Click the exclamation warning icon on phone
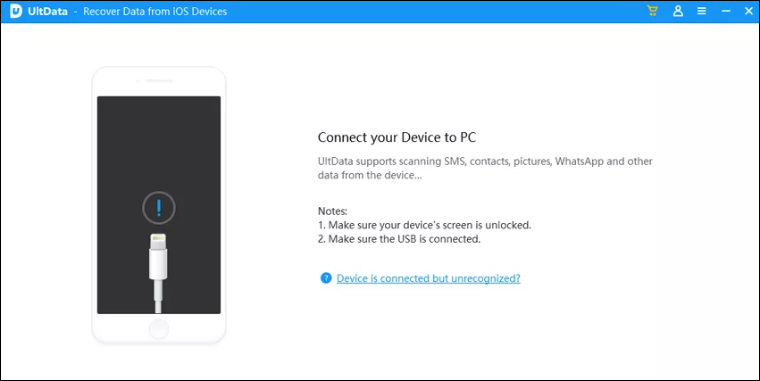 [x=158, y=207]
